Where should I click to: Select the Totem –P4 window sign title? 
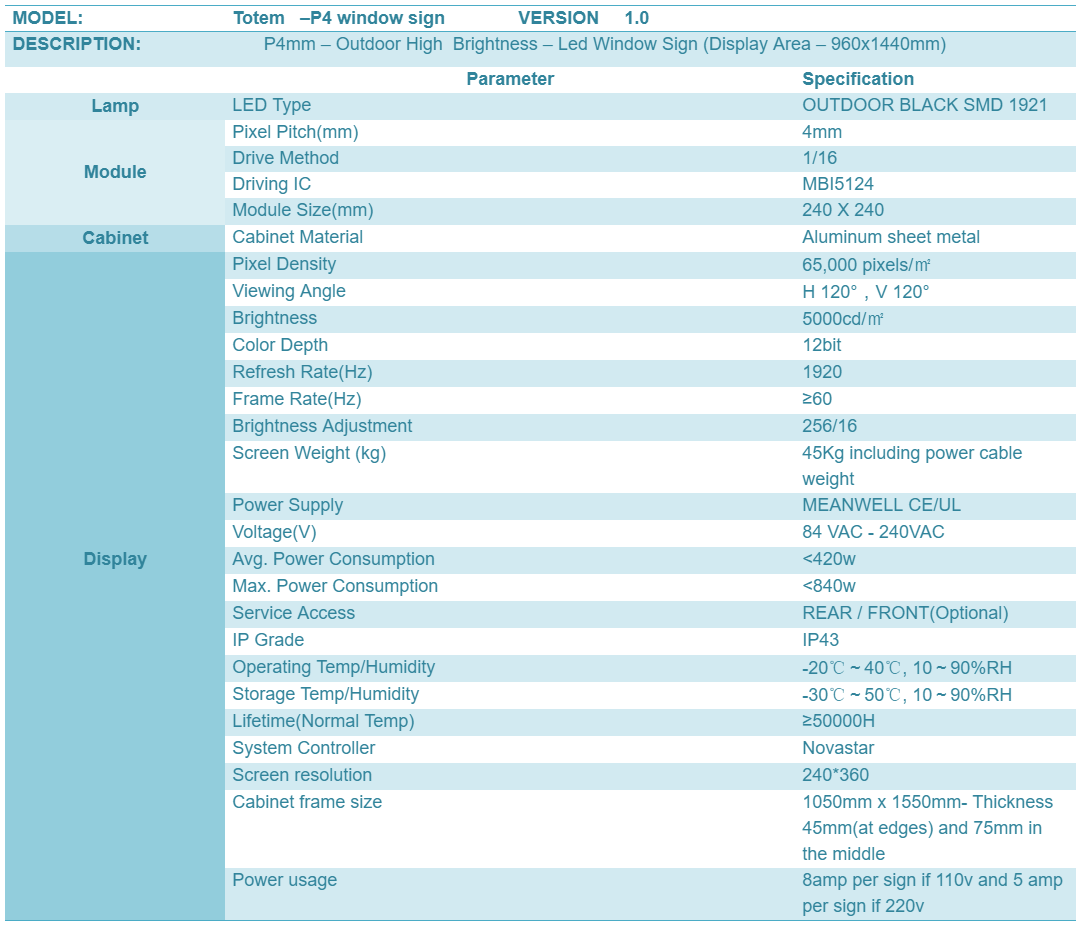coord(339,18)
